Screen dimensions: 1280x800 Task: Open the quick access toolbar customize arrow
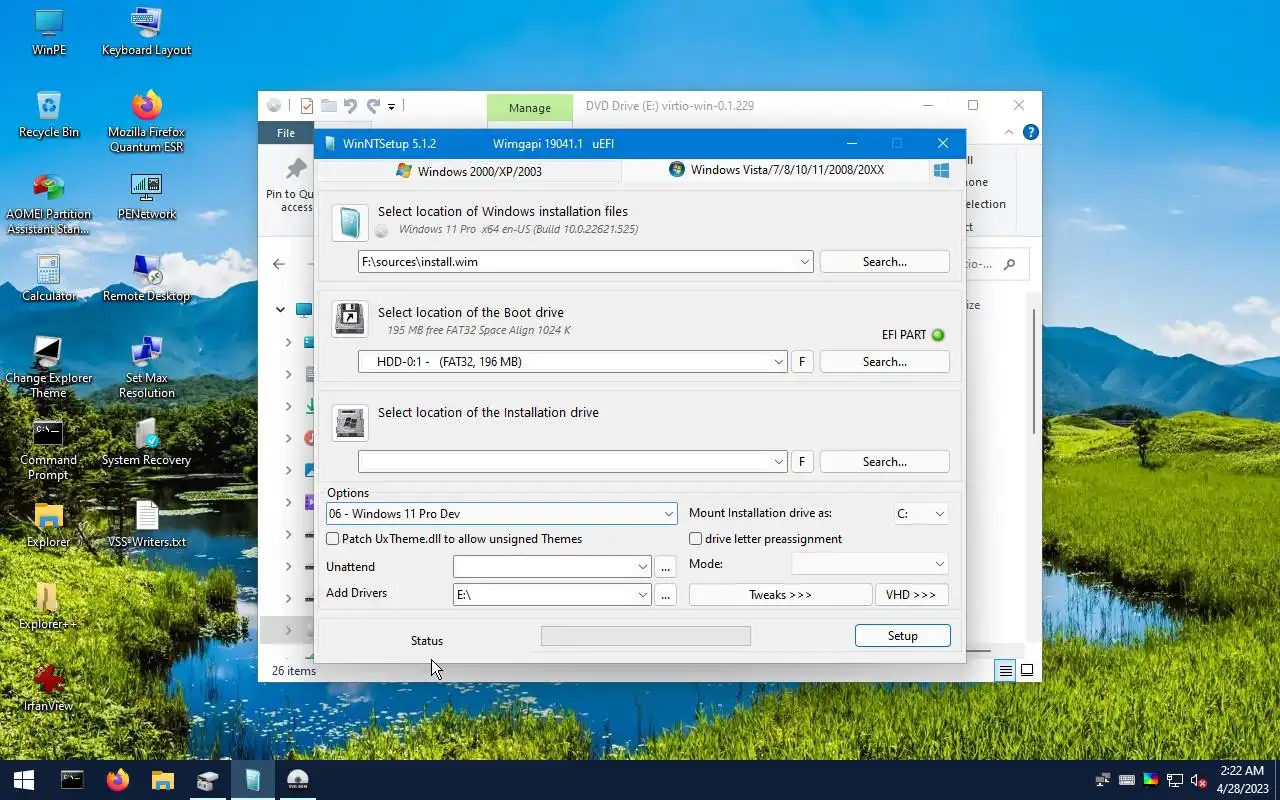pyautogui.click(x=391, y=106)
